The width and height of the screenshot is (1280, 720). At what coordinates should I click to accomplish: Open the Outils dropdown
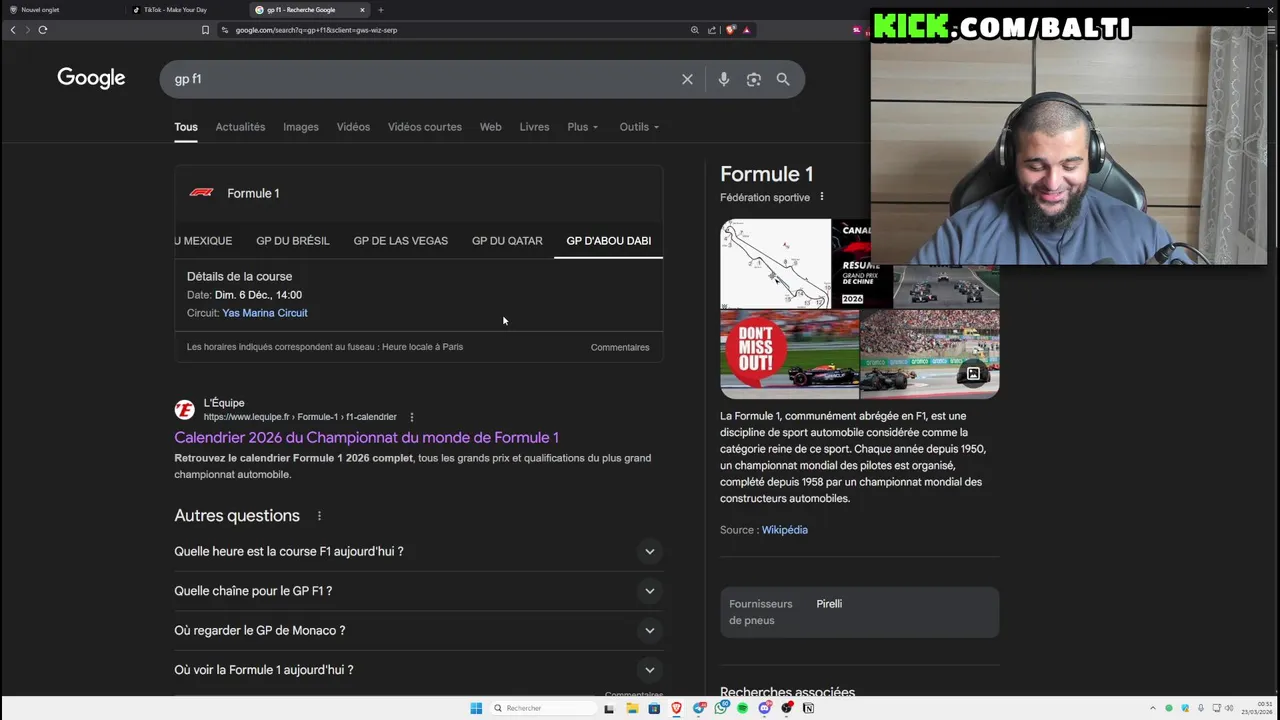[639, 127]
